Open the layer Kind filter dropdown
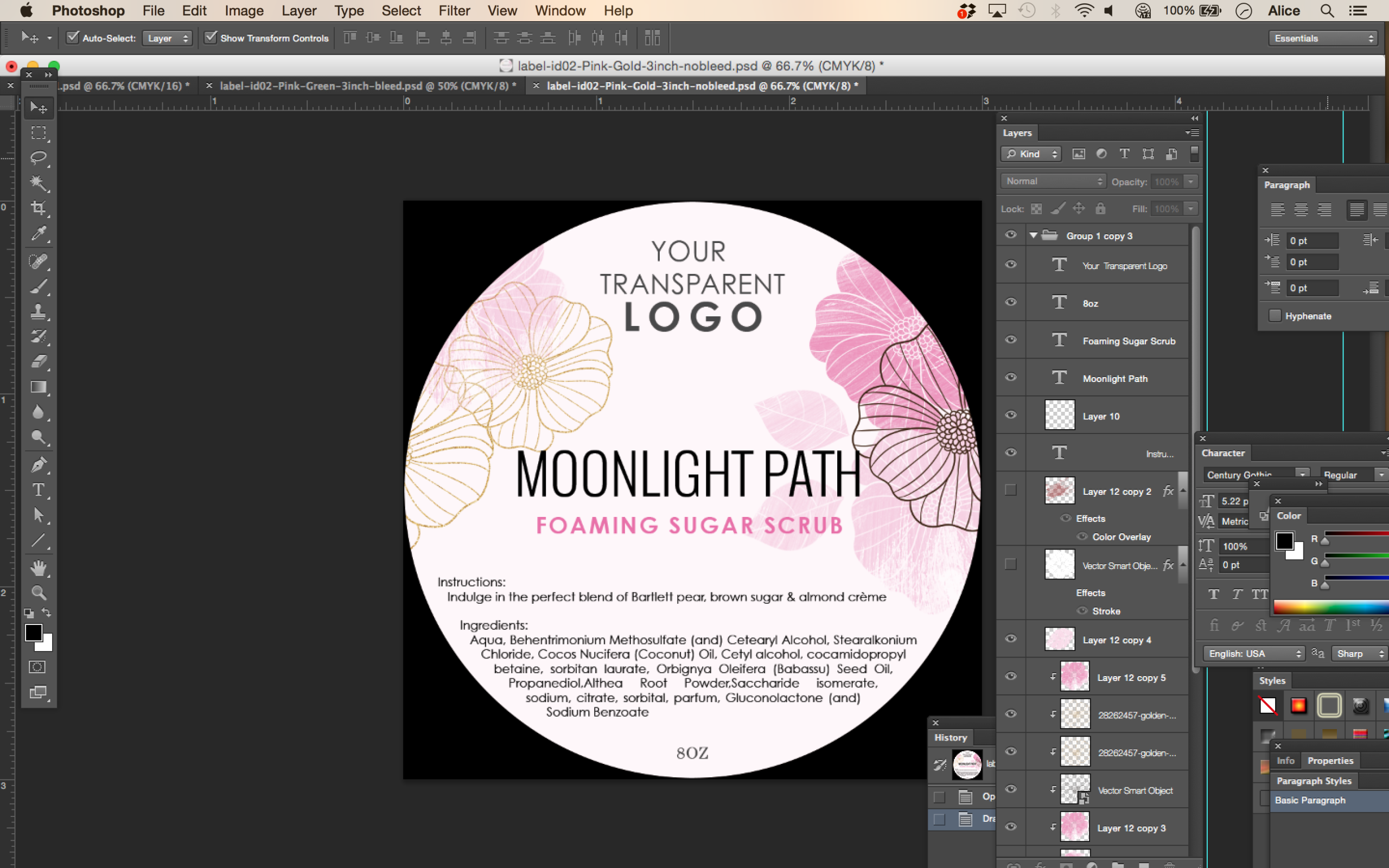The image size is (1389, 868). pos(1031,154)
